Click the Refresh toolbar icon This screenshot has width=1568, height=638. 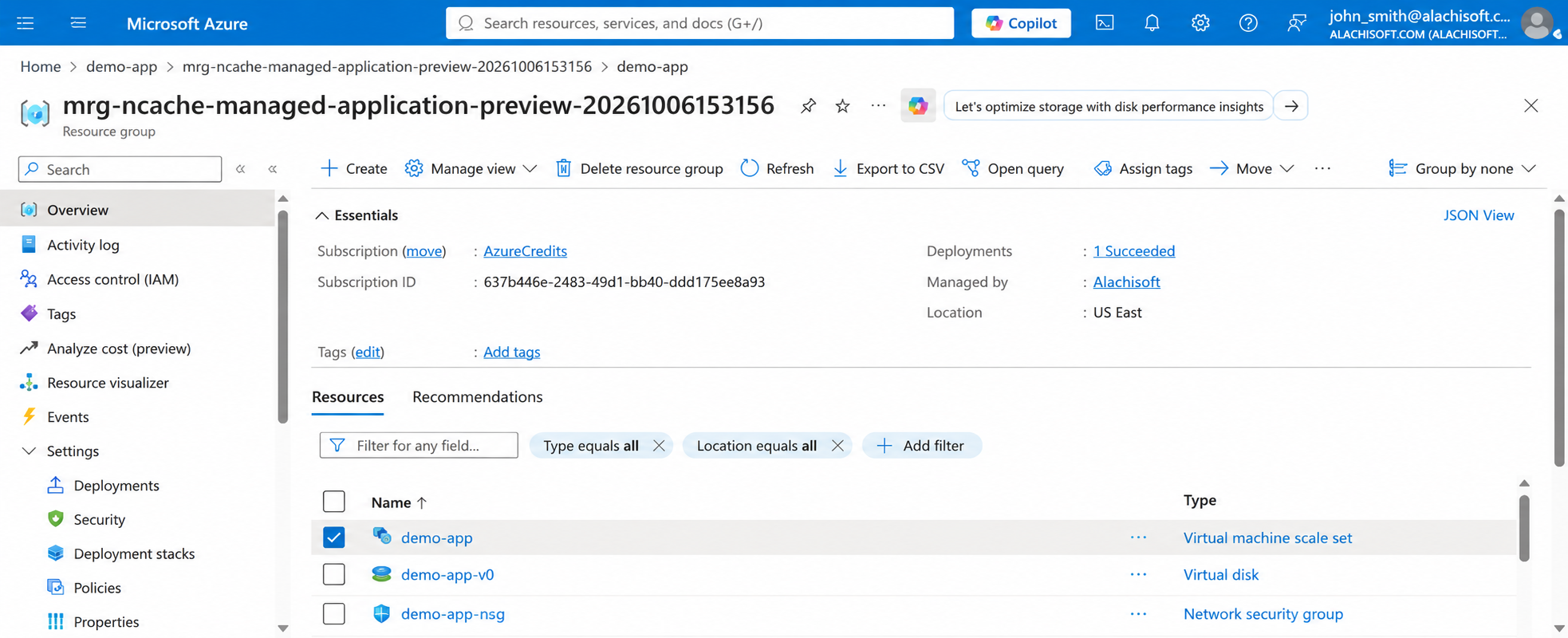[749, 168]
